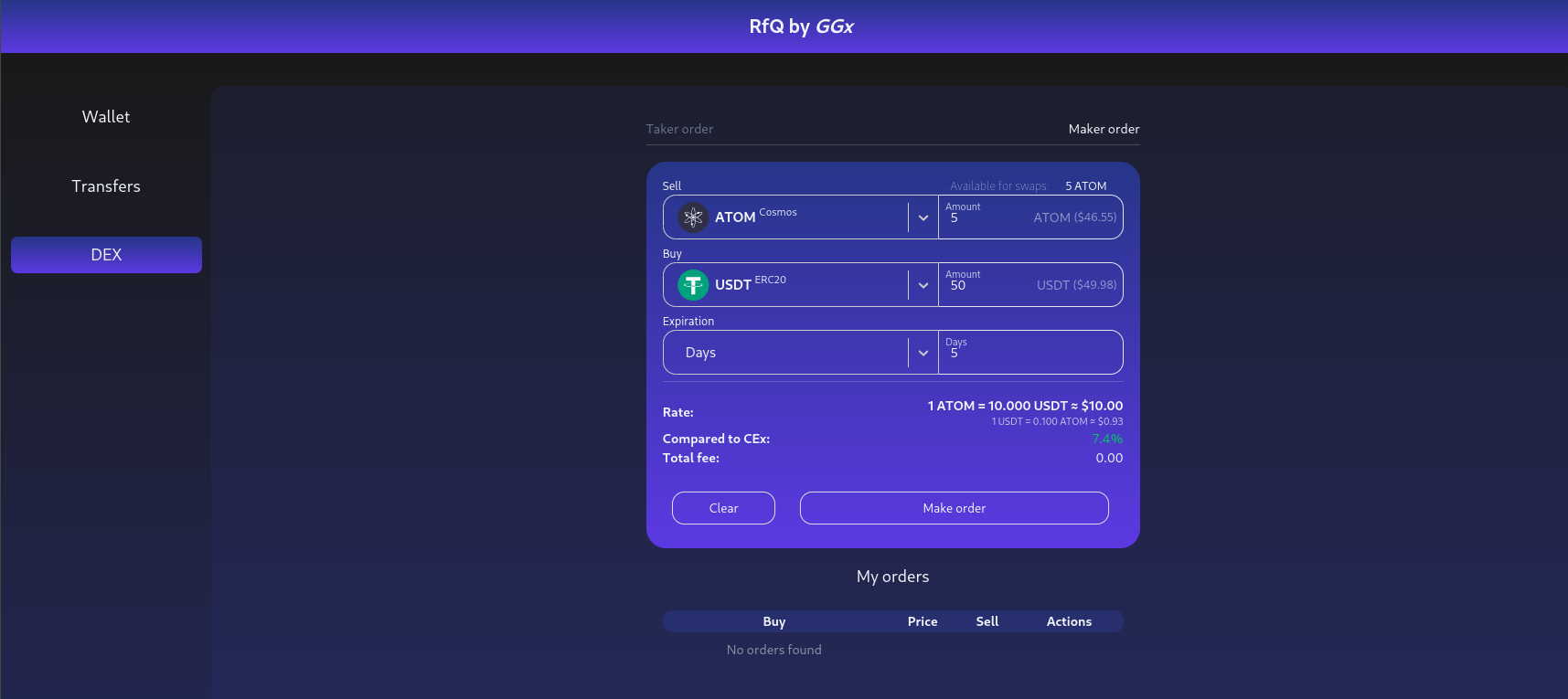This screenshot has width=1568, height=699.
Task: Click the Clear button
Action: click(723, 508)
